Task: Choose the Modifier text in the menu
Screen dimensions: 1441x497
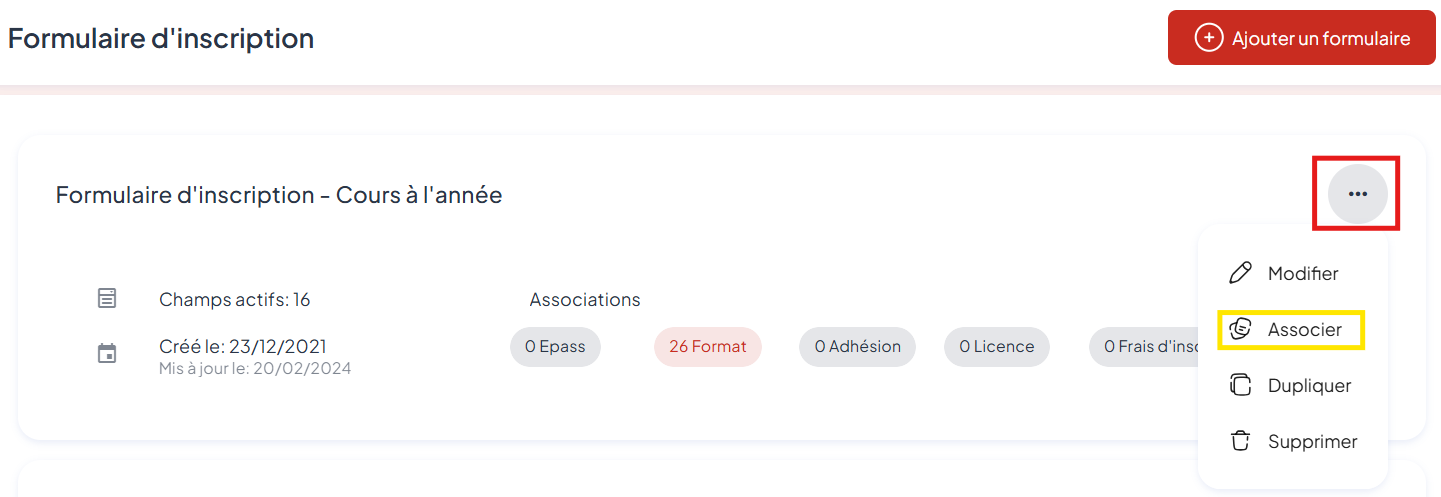Action: (x=1302, y=273)
